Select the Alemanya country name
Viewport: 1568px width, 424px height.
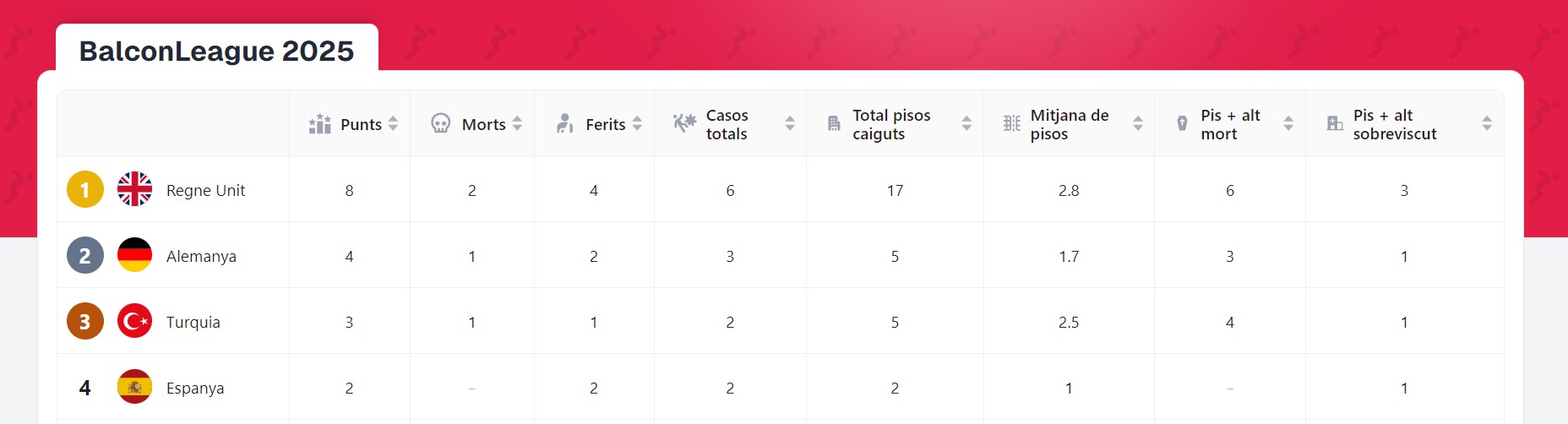tap(201, 256)
